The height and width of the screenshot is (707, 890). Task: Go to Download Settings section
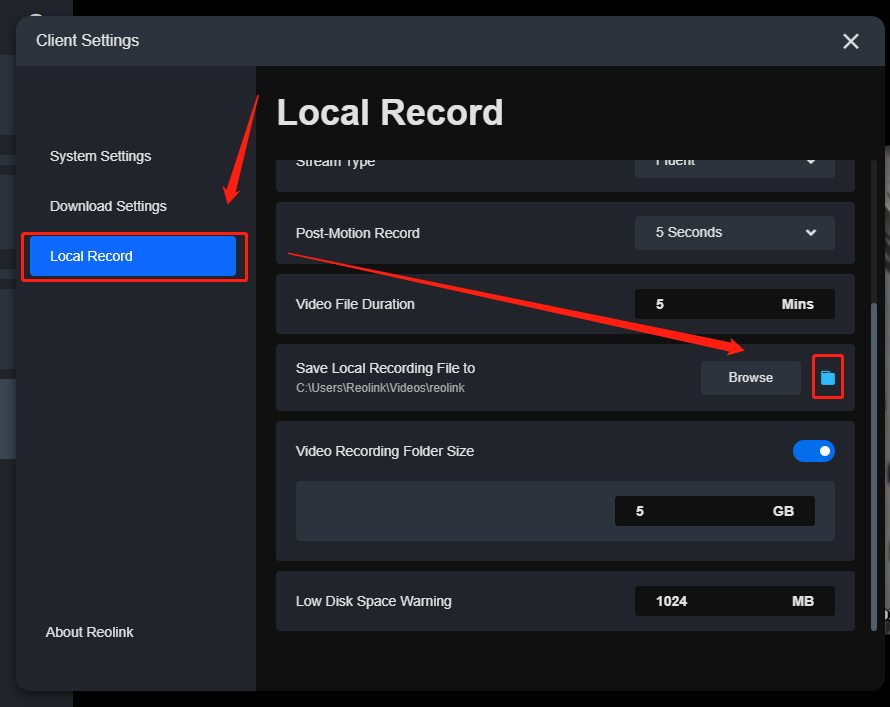tap(108, 206)
